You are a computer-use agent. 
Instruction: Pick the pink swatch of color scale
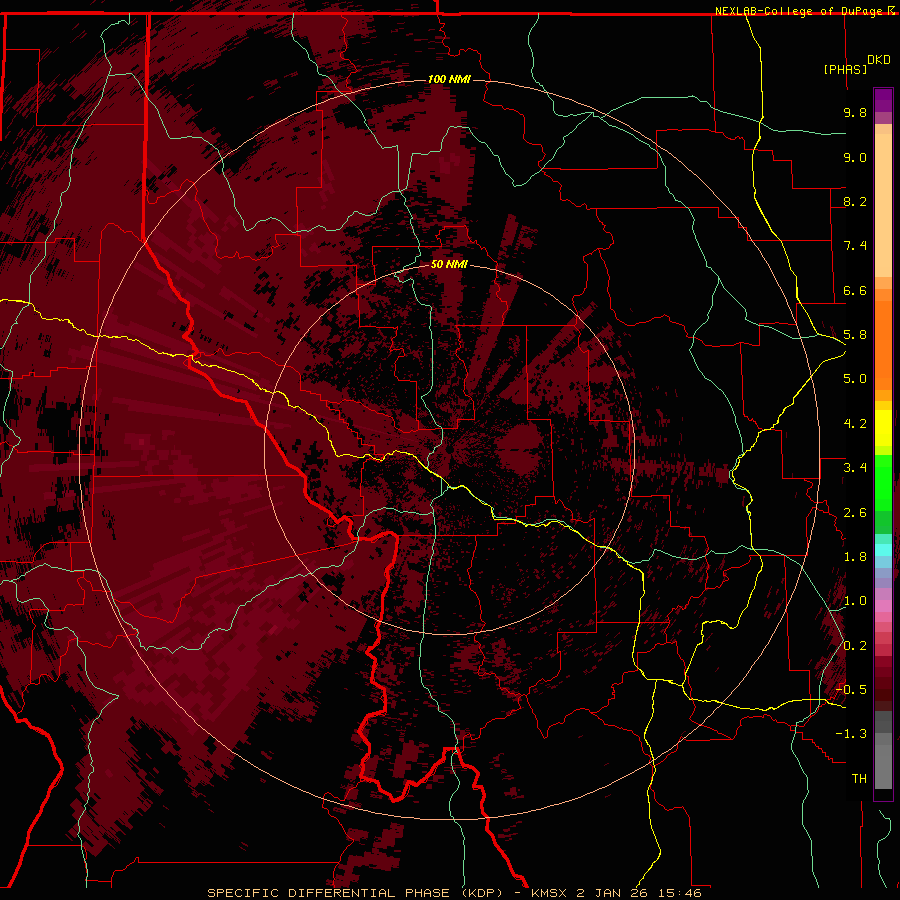tap(883, 606)
